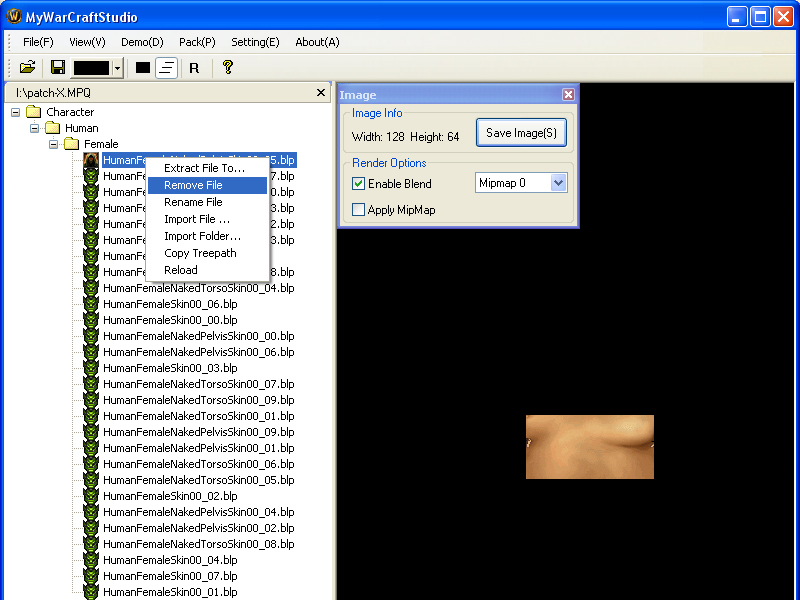Close the patch-X.MPQ tree pane
The image size is (800, 600).
click(320, 92)
